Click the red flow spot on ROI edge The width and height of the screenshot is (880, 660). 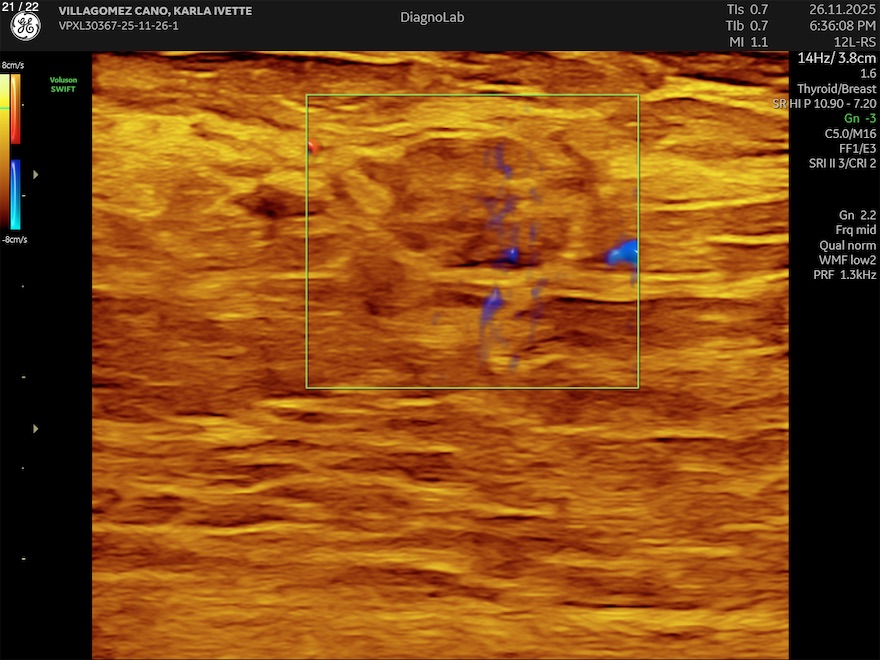(x=313, y=147)
